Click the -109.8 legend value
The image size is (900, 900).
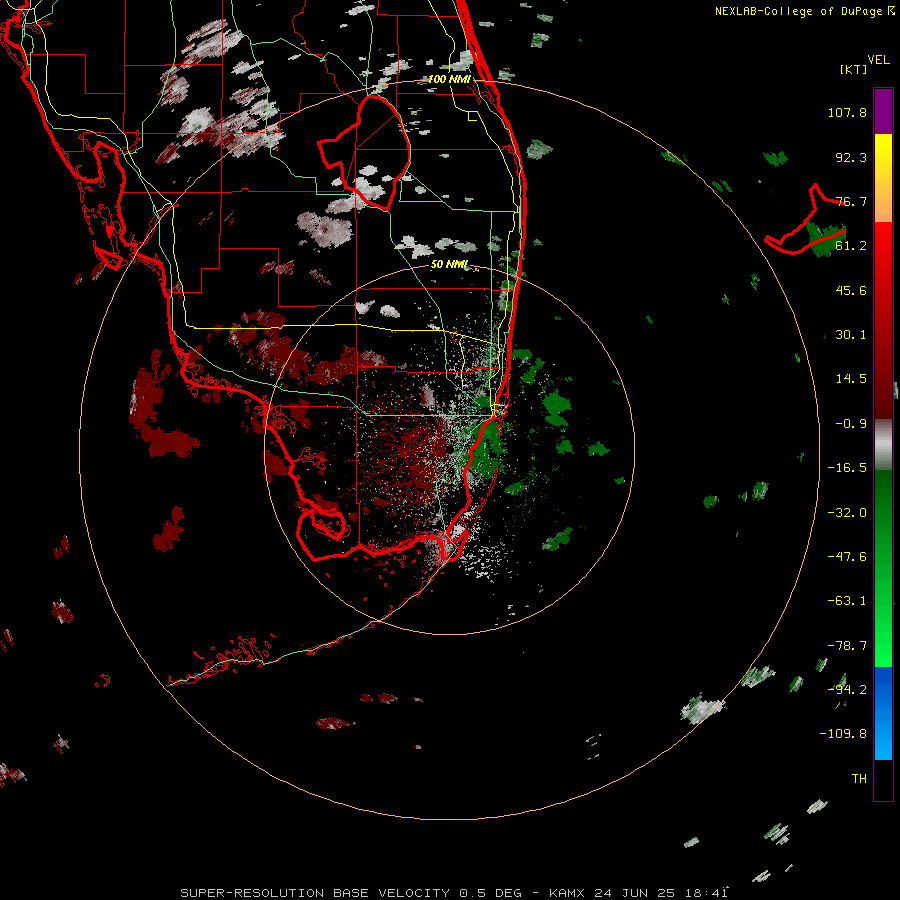coord(843,734)
